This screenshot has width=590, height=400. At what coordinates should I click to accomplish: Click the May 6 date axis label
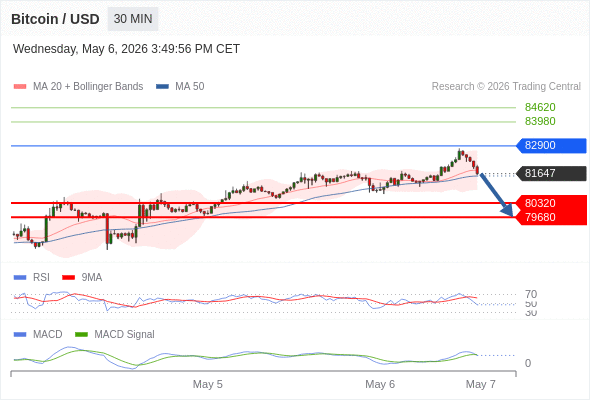pos(380,384)
